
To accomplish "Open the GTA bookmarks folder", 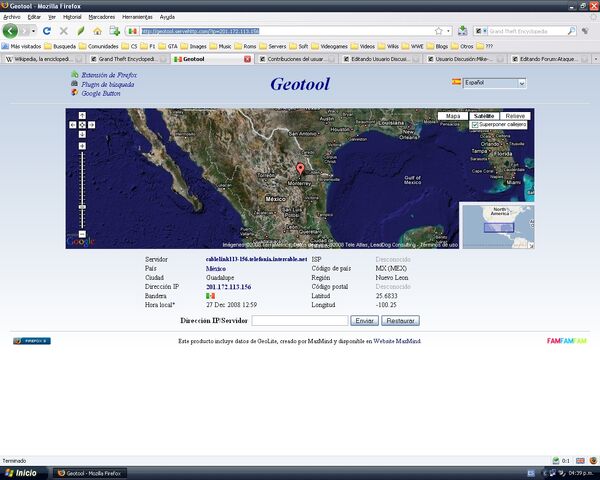I will [x=168, y=46].
